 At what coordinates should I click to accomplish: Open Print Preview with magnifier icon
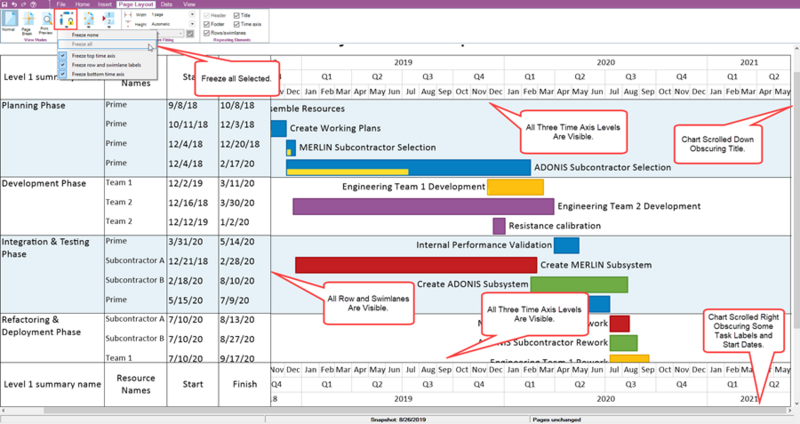pyautogui.click(x=46, y=22)
